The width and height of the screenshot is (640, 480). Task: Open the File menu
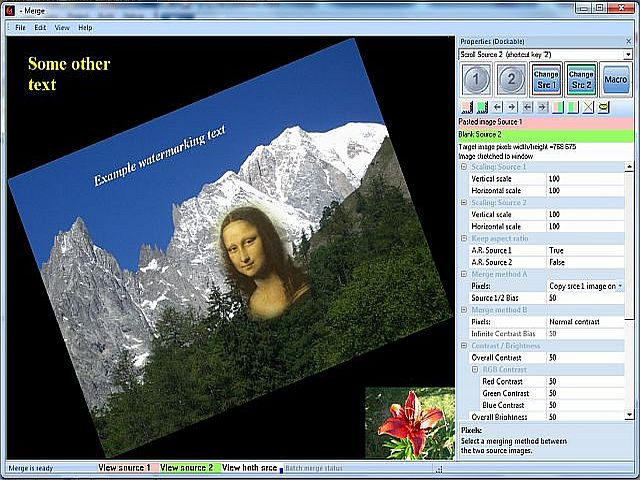tap(20, 27)
